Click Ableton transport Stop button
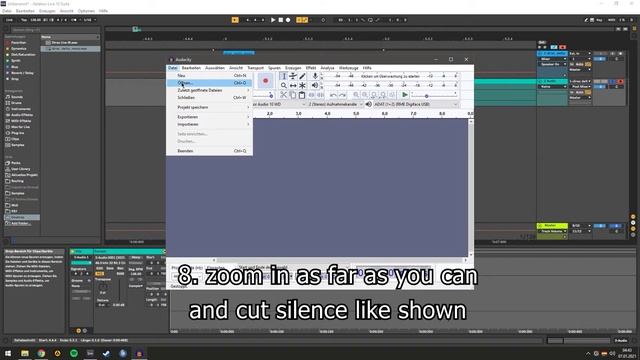The image size is (640, 360). click(281, 20)
